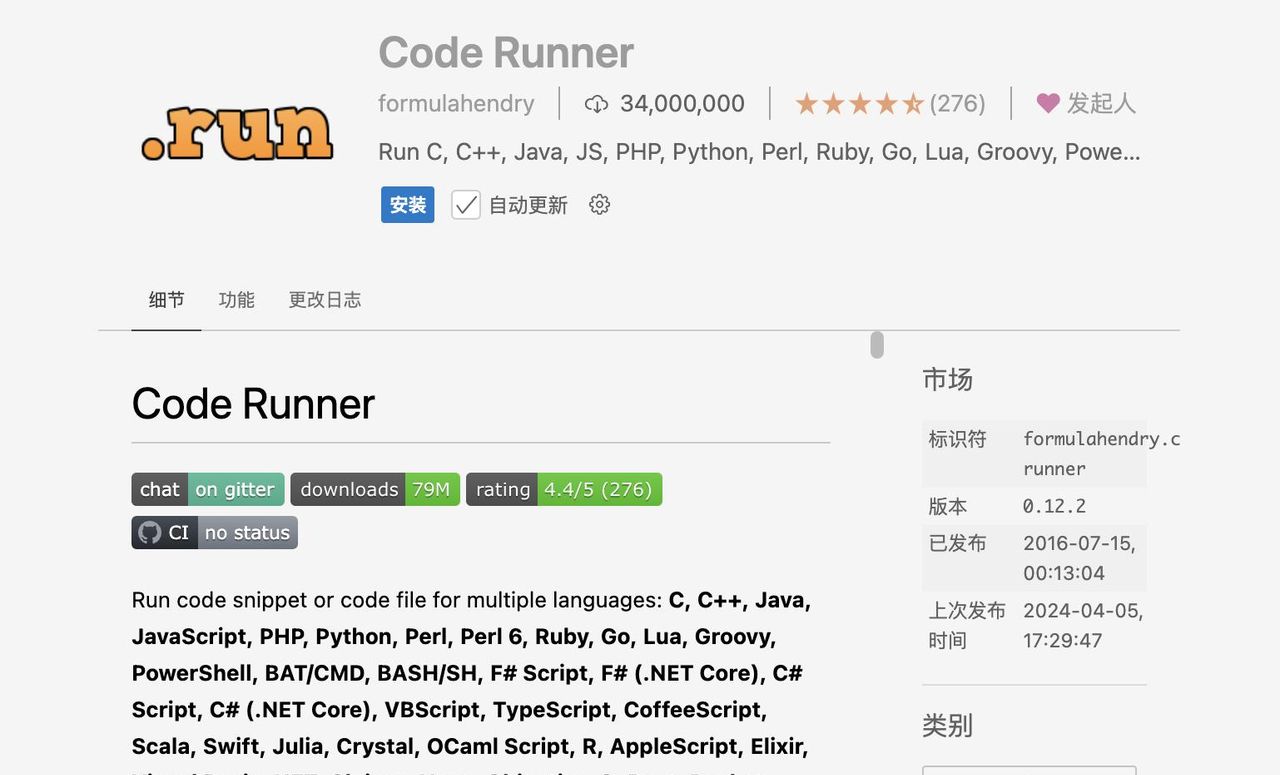Click the 'chat on gitter' badge
Viewport: 1280px width, 775px height.
[x=207, y=489]
